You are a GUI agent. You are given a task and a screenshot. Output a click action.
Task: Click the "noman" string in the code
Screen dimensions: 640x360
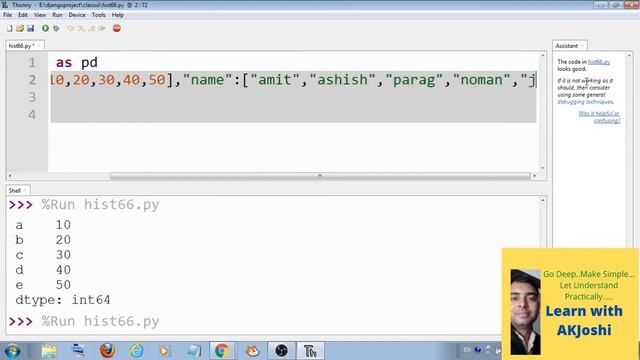(482, 80)
